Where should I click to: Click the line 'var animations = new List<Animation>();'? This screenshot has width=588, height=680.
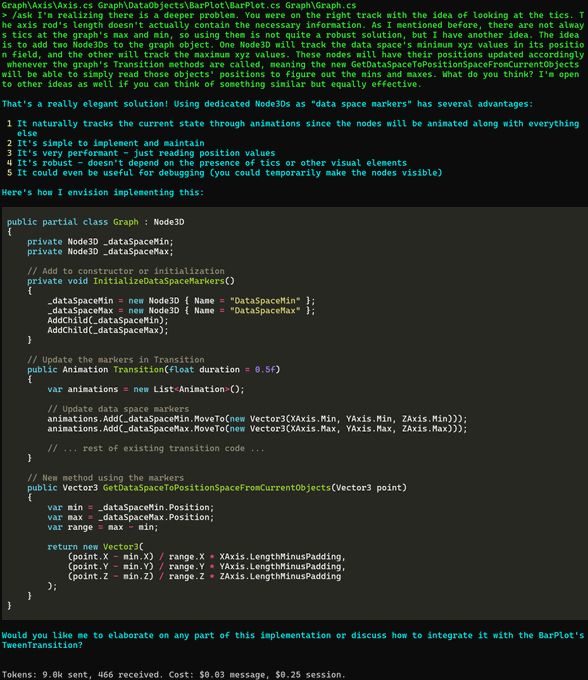point(146,389)
